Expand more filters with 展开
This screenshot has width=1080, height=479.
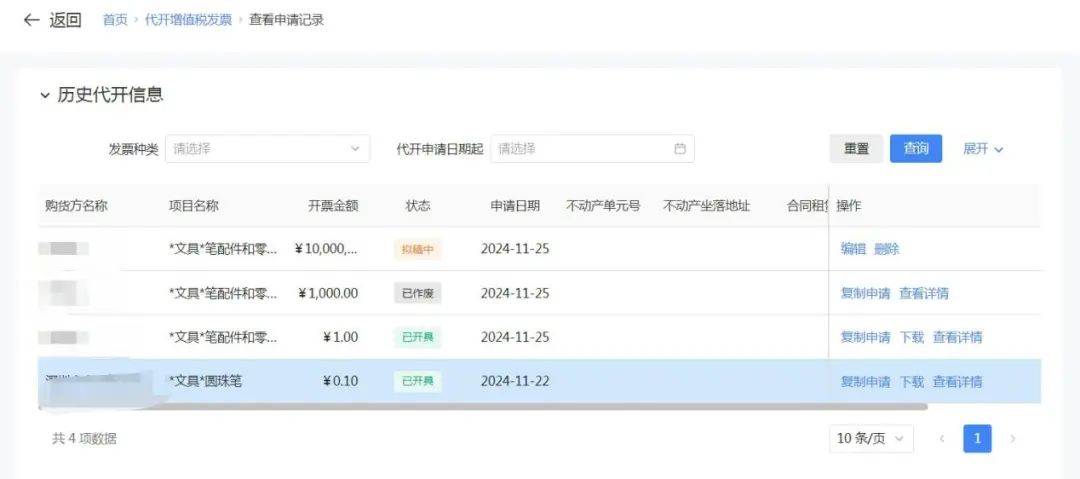coord(982,149)
